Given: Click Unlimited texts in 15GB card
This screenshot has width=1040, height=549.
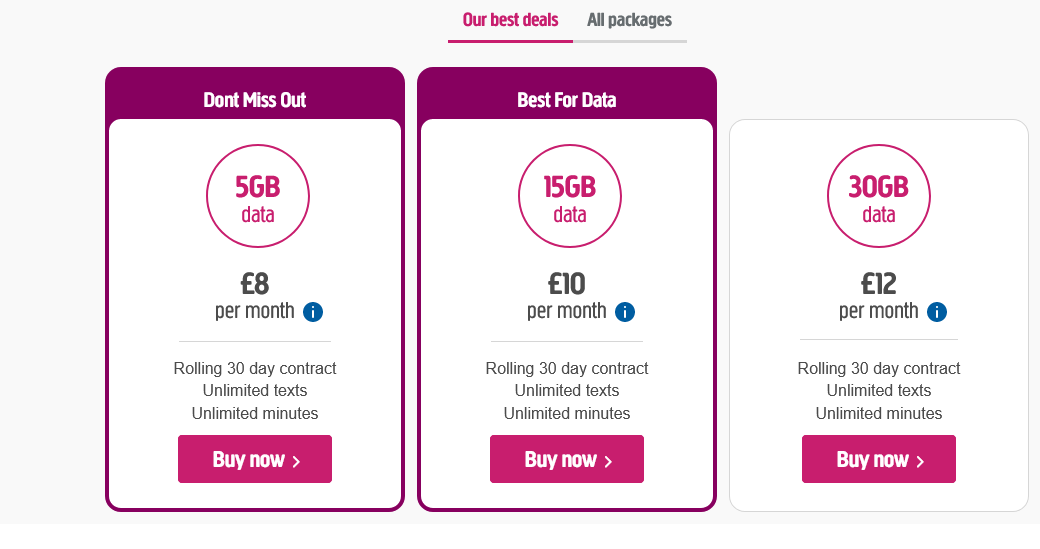Looking at the screenshot, I should pos(567,391).
